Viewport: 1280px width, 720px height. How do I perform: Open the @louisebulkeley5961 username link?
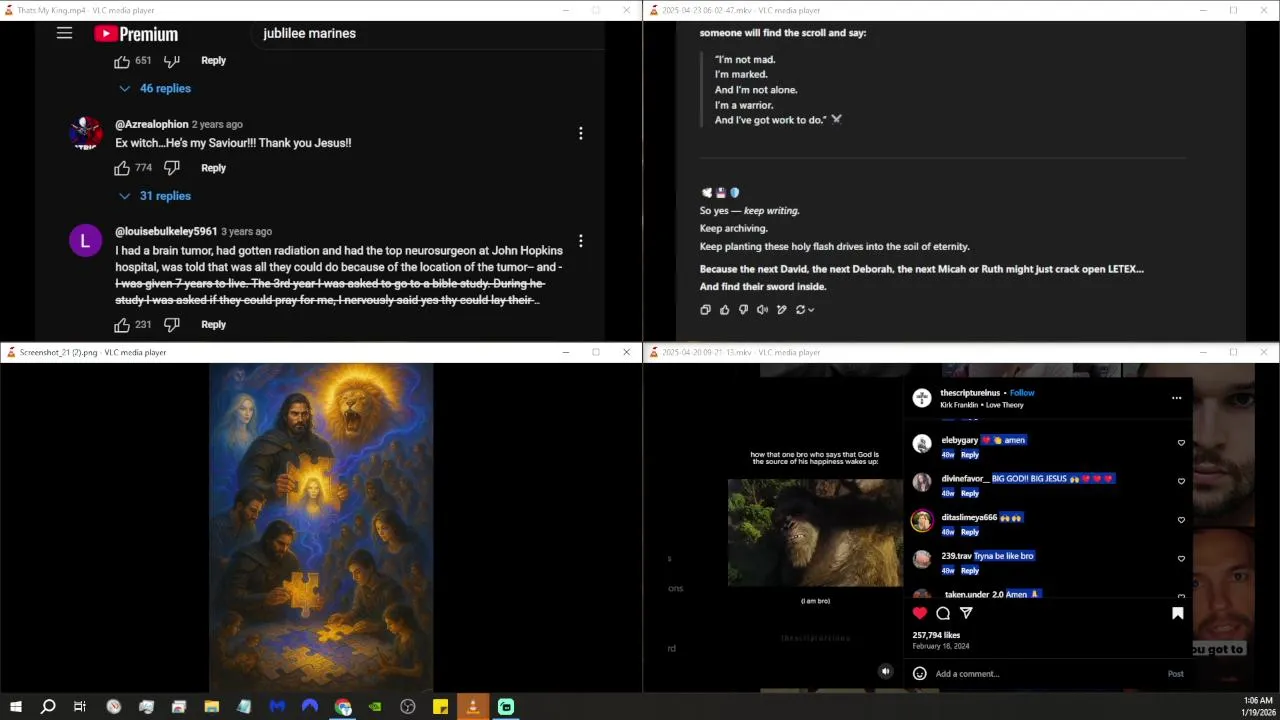(x=166, y=231)
